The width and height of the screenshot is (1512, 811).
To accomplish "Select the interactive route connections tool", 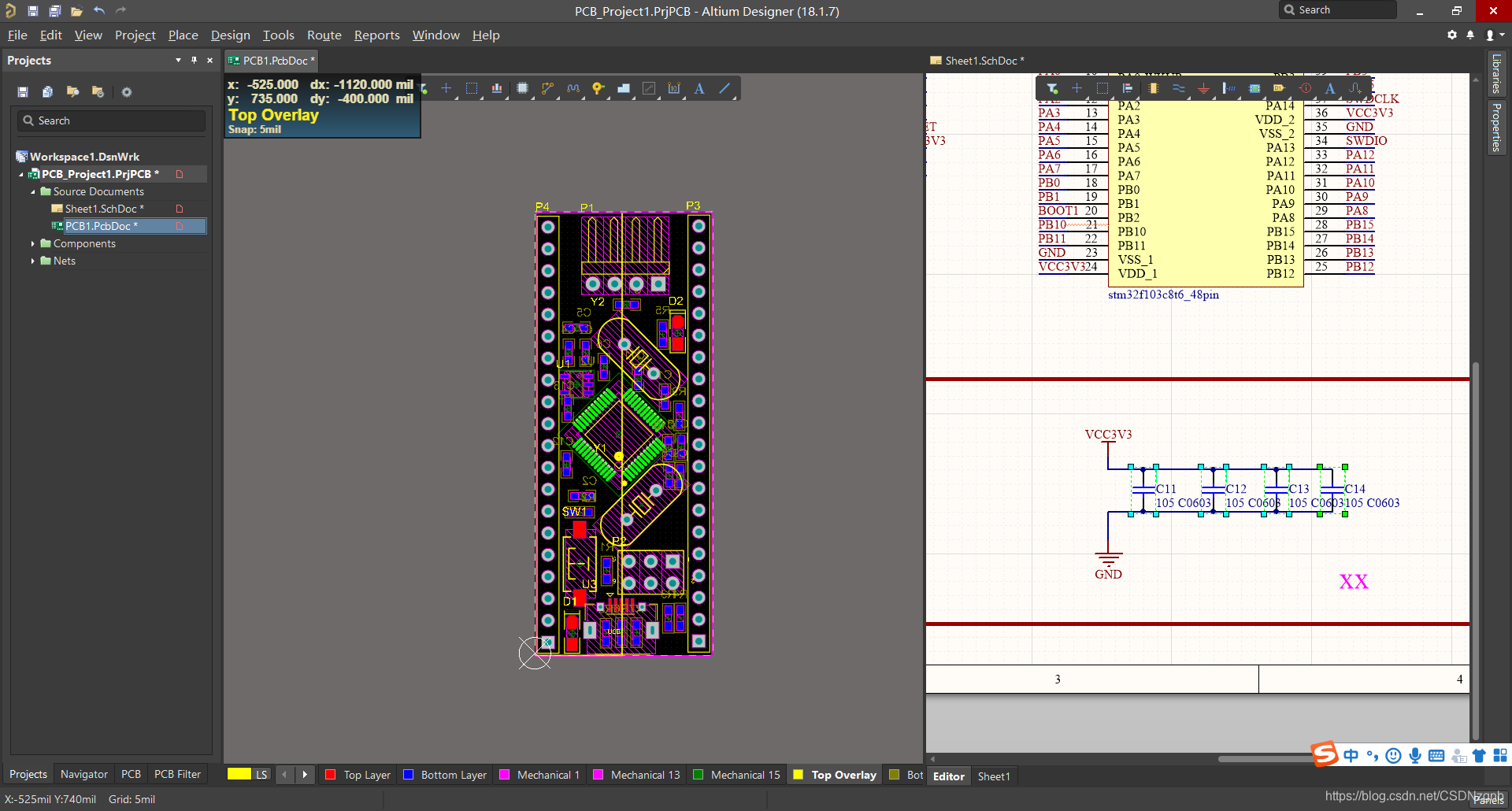I will [x=547, y=88].
